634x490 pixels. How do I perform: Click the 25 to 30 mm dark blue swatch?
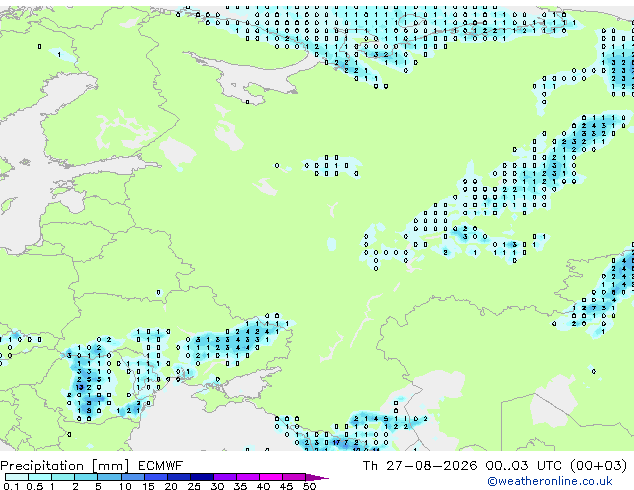click(x=202, y=477)
